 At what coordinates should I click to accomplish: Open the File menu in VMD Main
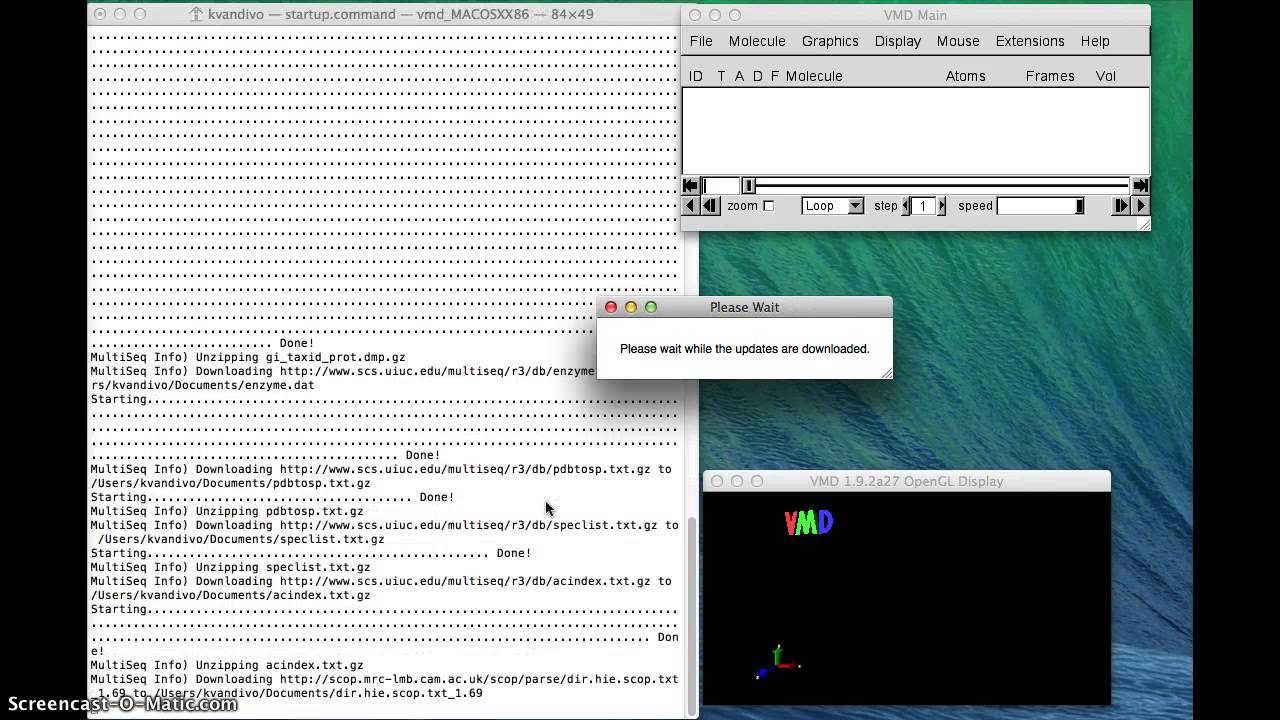click(701, 41)
